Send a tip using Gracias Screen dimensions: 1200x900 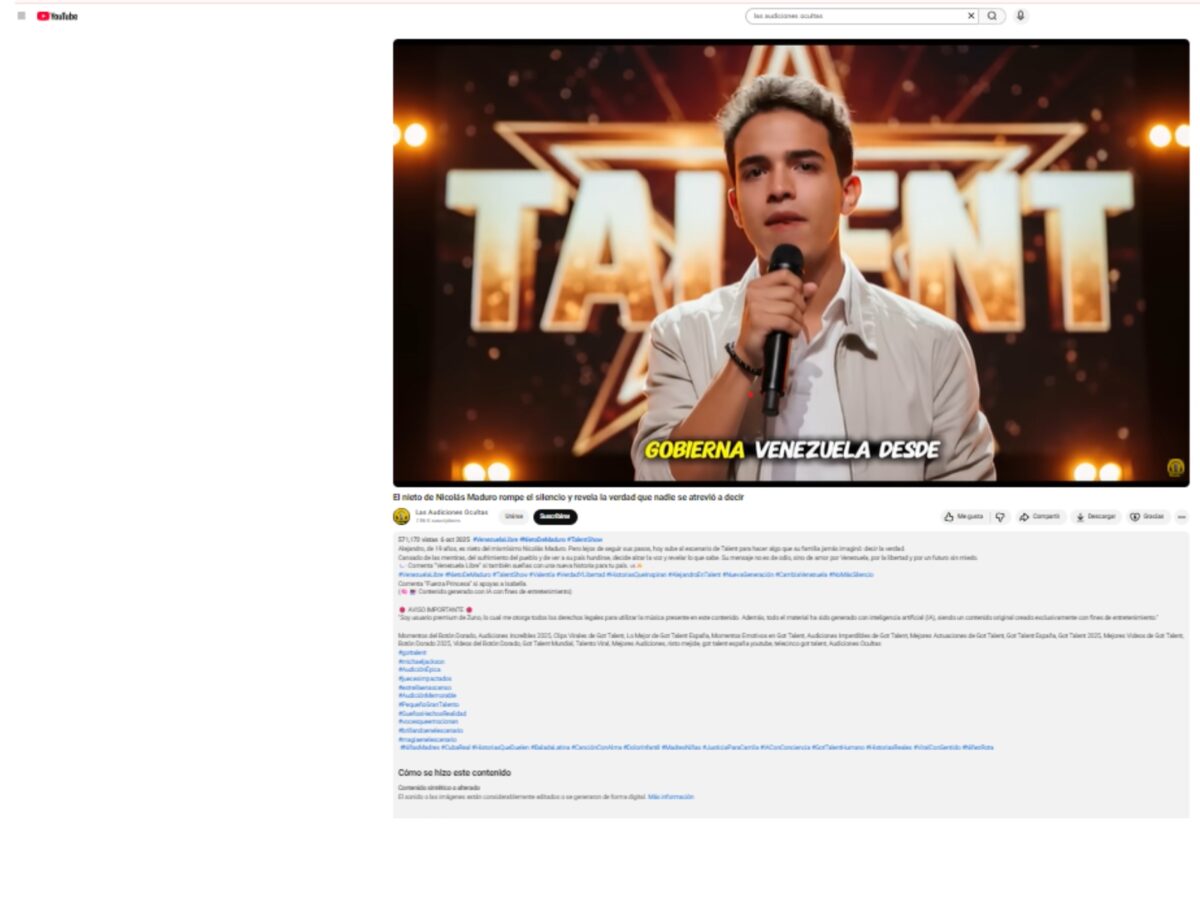coord(1147,517)
